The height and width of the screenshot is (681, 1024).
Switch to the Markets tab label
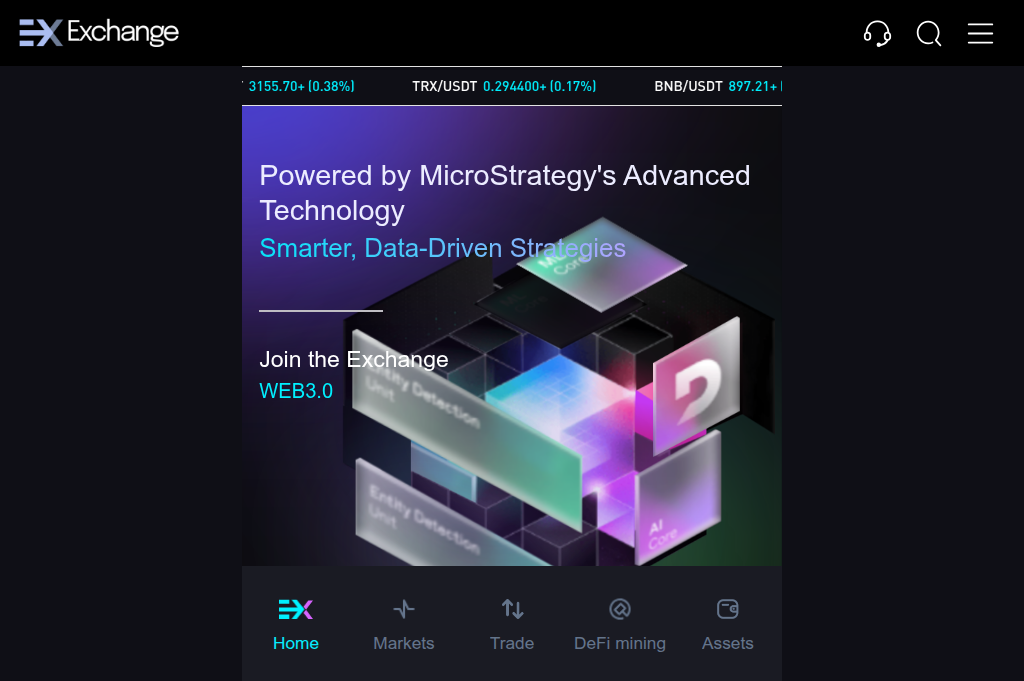click(404, 643)
